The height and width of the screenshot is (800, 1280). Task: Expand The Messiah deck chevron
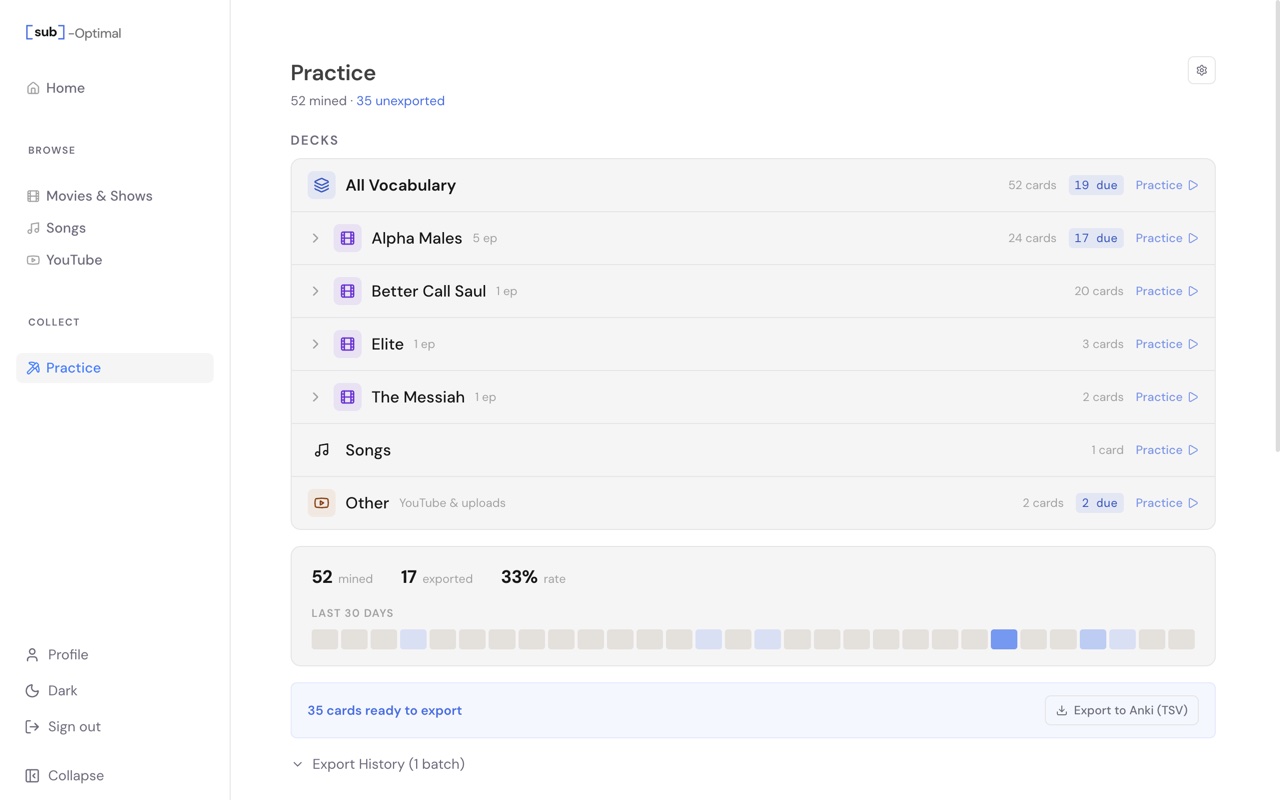point(315,397)
